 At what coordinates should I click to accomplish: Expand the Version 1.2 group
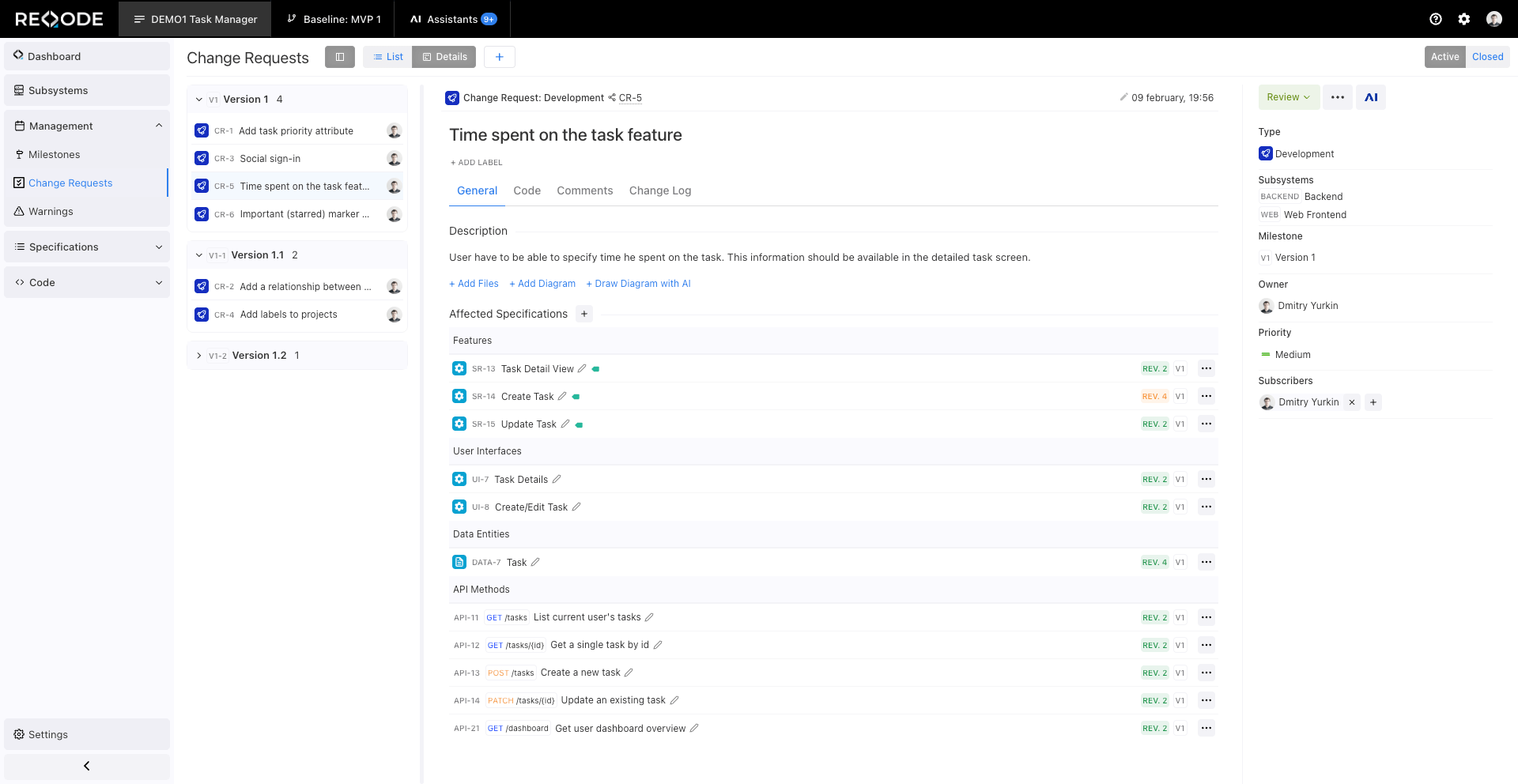pyautogui.click(x=199, y=356)
